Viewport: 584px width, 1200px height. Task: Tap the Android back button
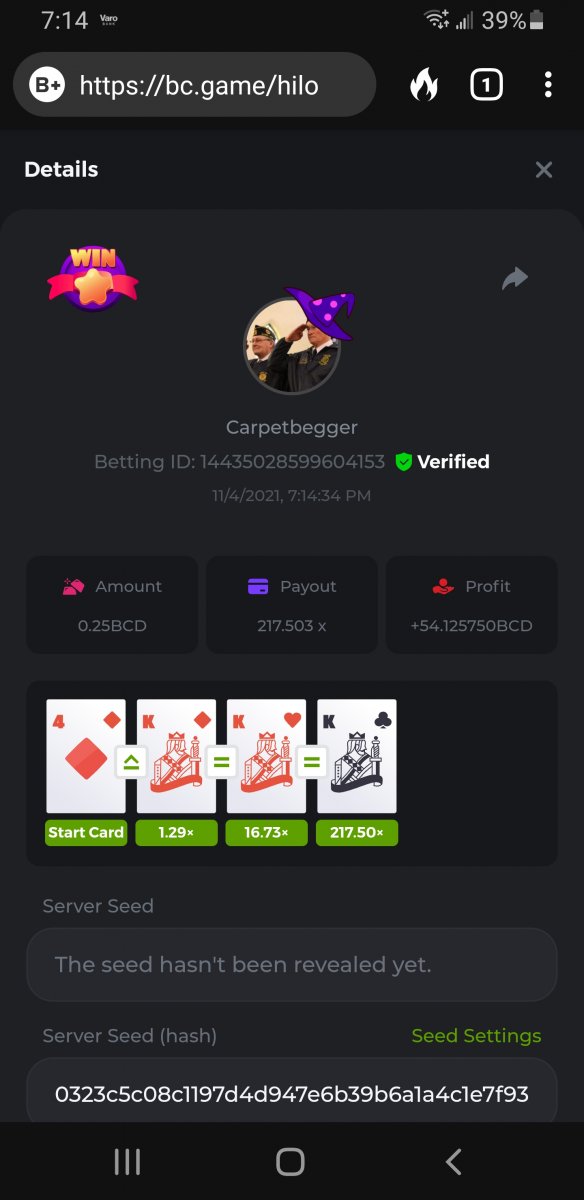click(x=453, y=1161)
